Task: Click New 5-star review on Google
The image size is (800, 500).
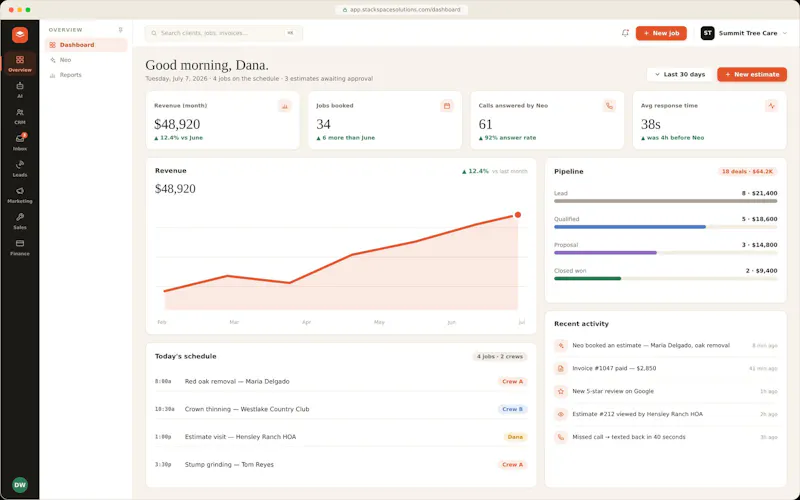Action: coord(613,391)
